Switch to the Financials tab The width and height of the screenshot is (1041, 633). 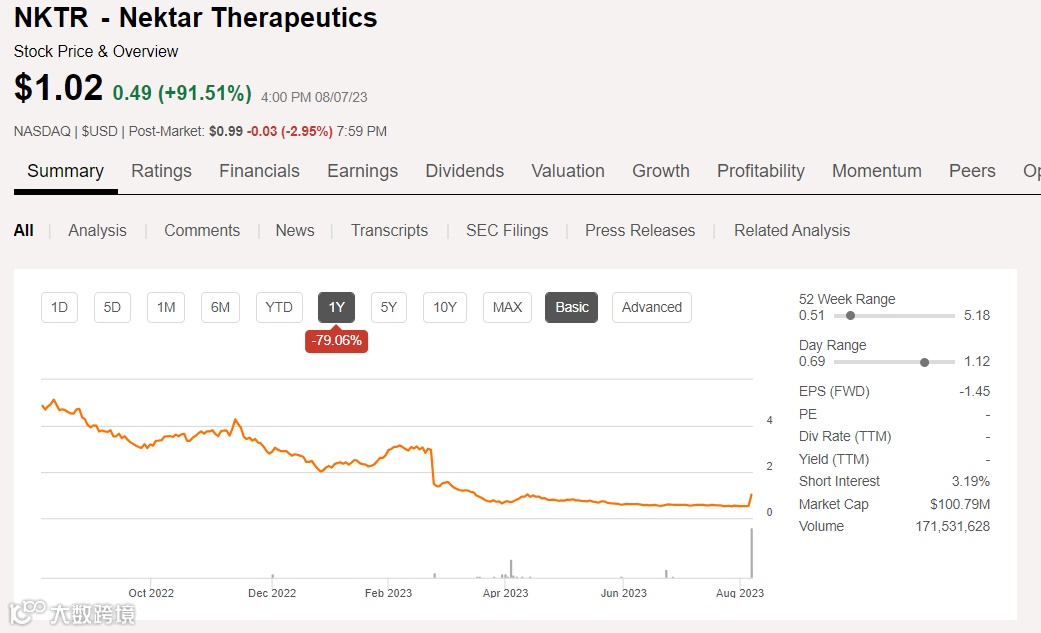pyautogui.click(x=259, y=171)
